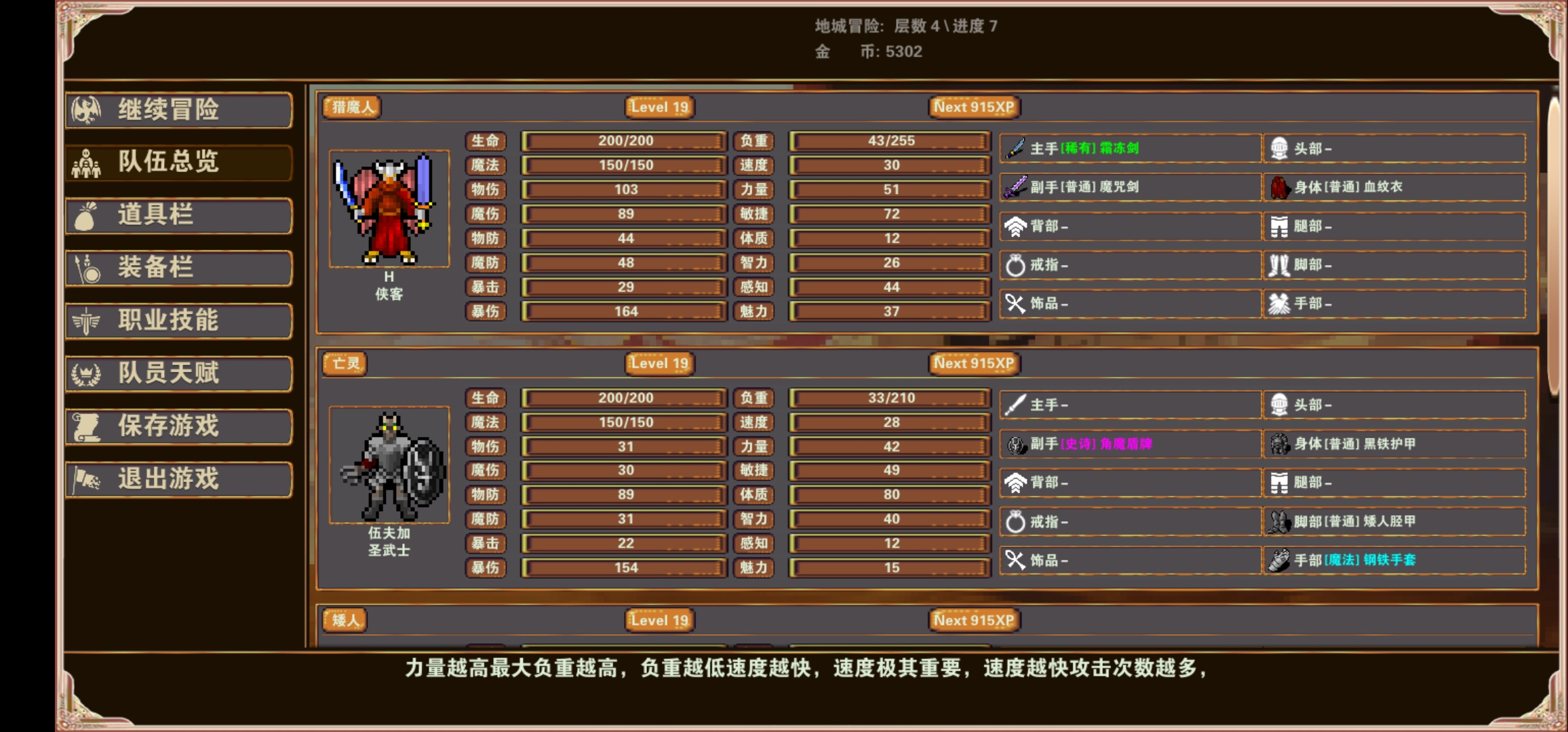Click the boots icon in 猎魔人 脚部 slot
The height and width of the screenshot is (732, 1568).
pyautogui.click(x=1279, y=265)
